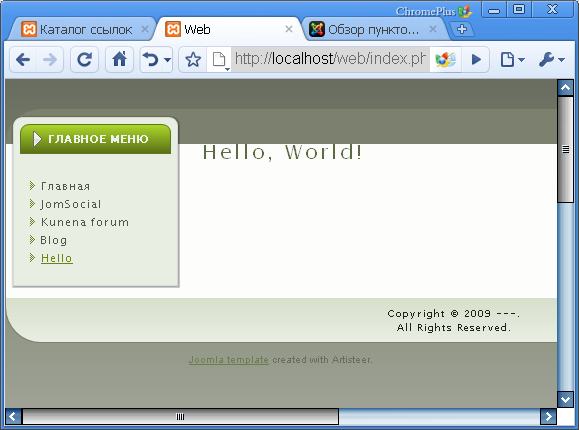
Task: Maximize the ChromePlus window
Action: (519, 10)
